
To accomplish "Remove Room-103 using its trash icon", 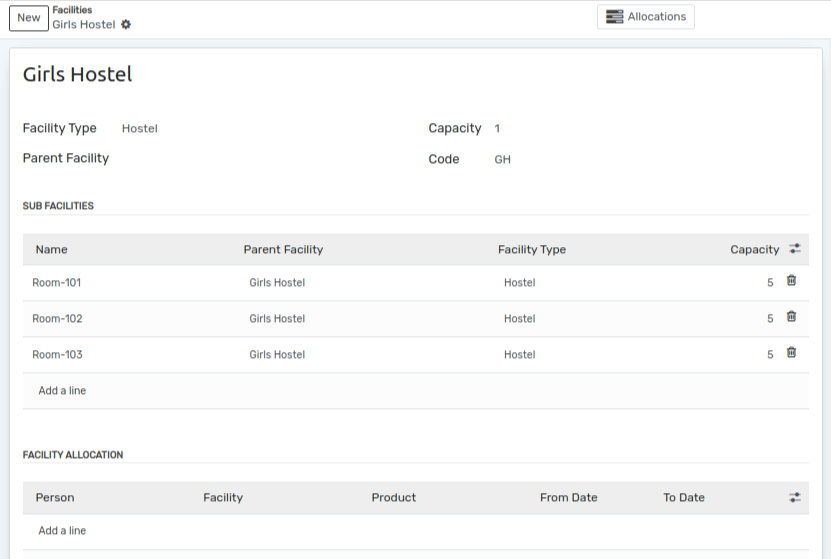I will coord(791,353).
